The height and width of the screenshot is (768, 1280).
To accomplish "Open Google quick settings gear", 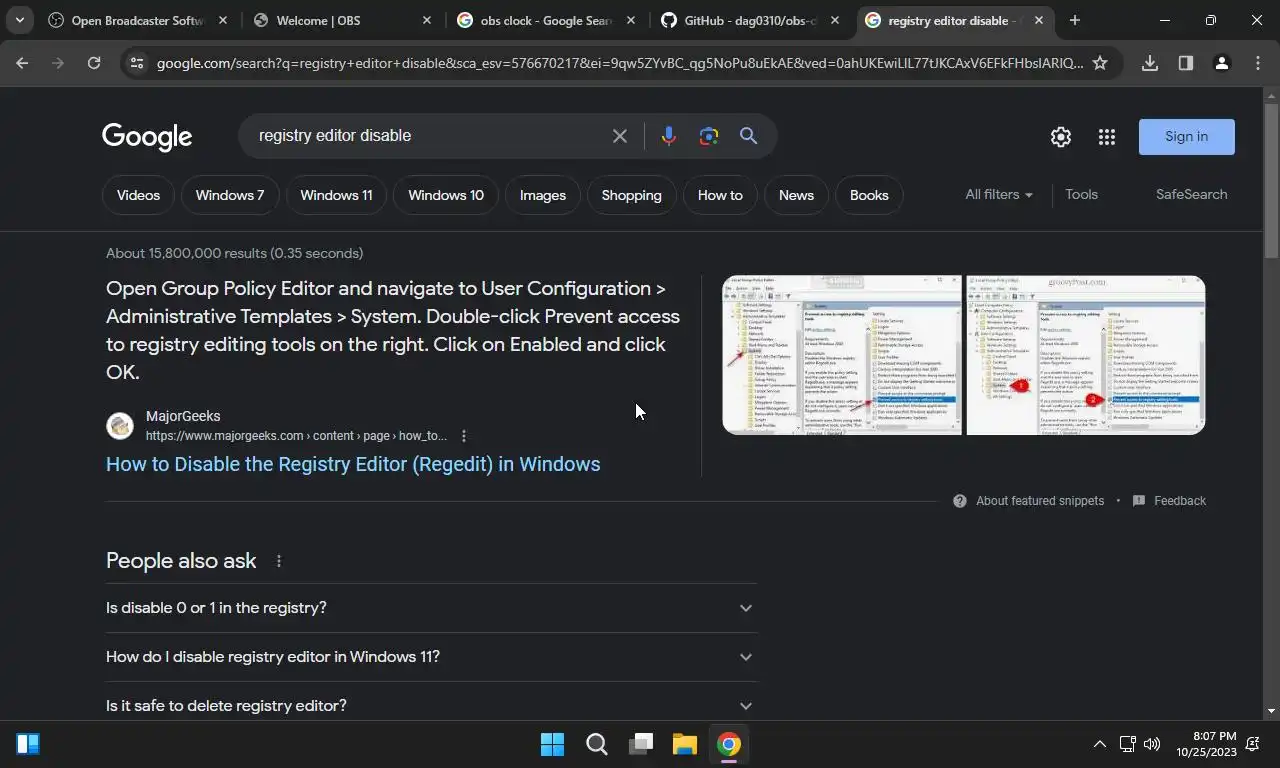I will pyautogui.click(x=1061, y=137).
